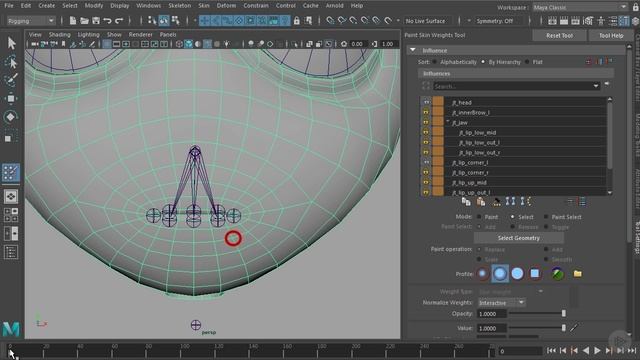Viewport: 640px width, 360px height.
Task: Open the Skeleton menu
Action: [x=180, y=6]
